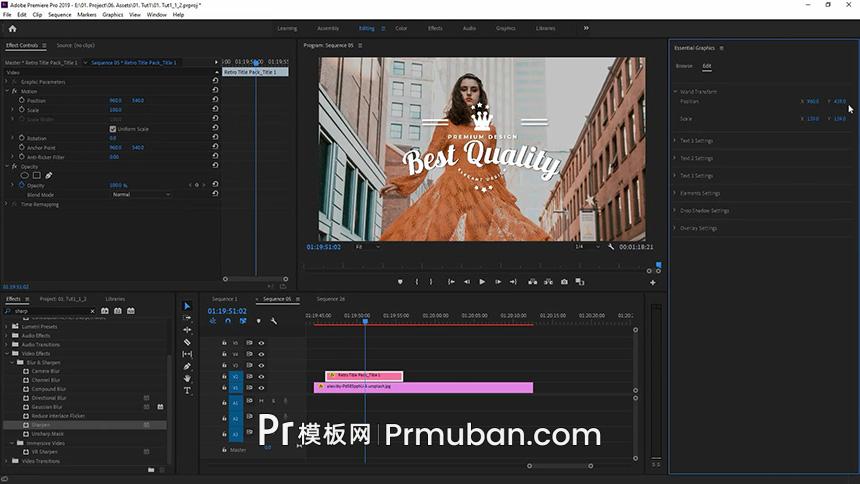Screen dimensions: 860x484
Task: Click Mark Out button
Action: click(x=431, y=282)
